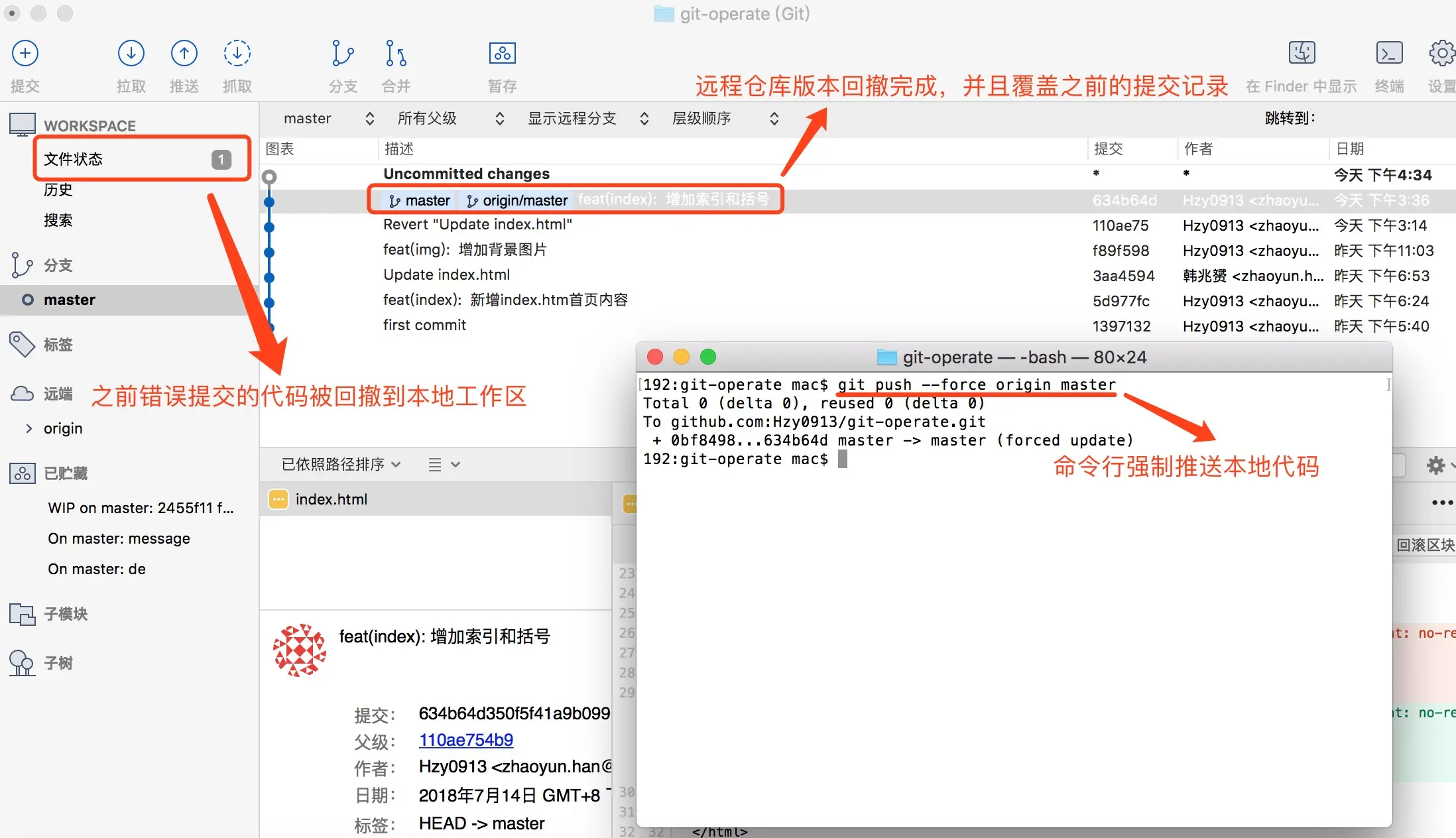
Task: Click the 回滚区块 button
Action: coord(1425,545)
